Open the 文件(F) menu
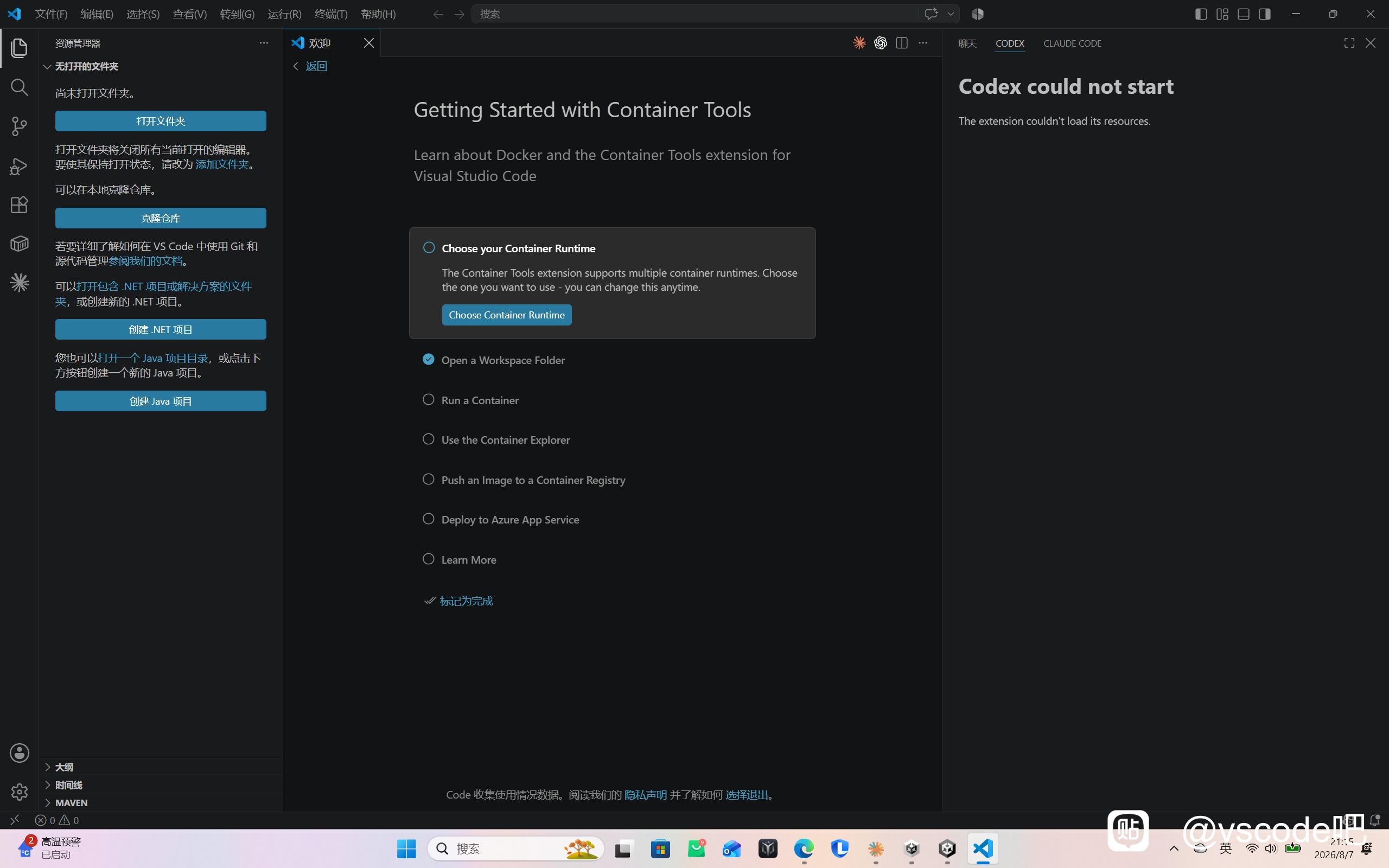This screenshot has width=1389, height=868. (51, 14)
